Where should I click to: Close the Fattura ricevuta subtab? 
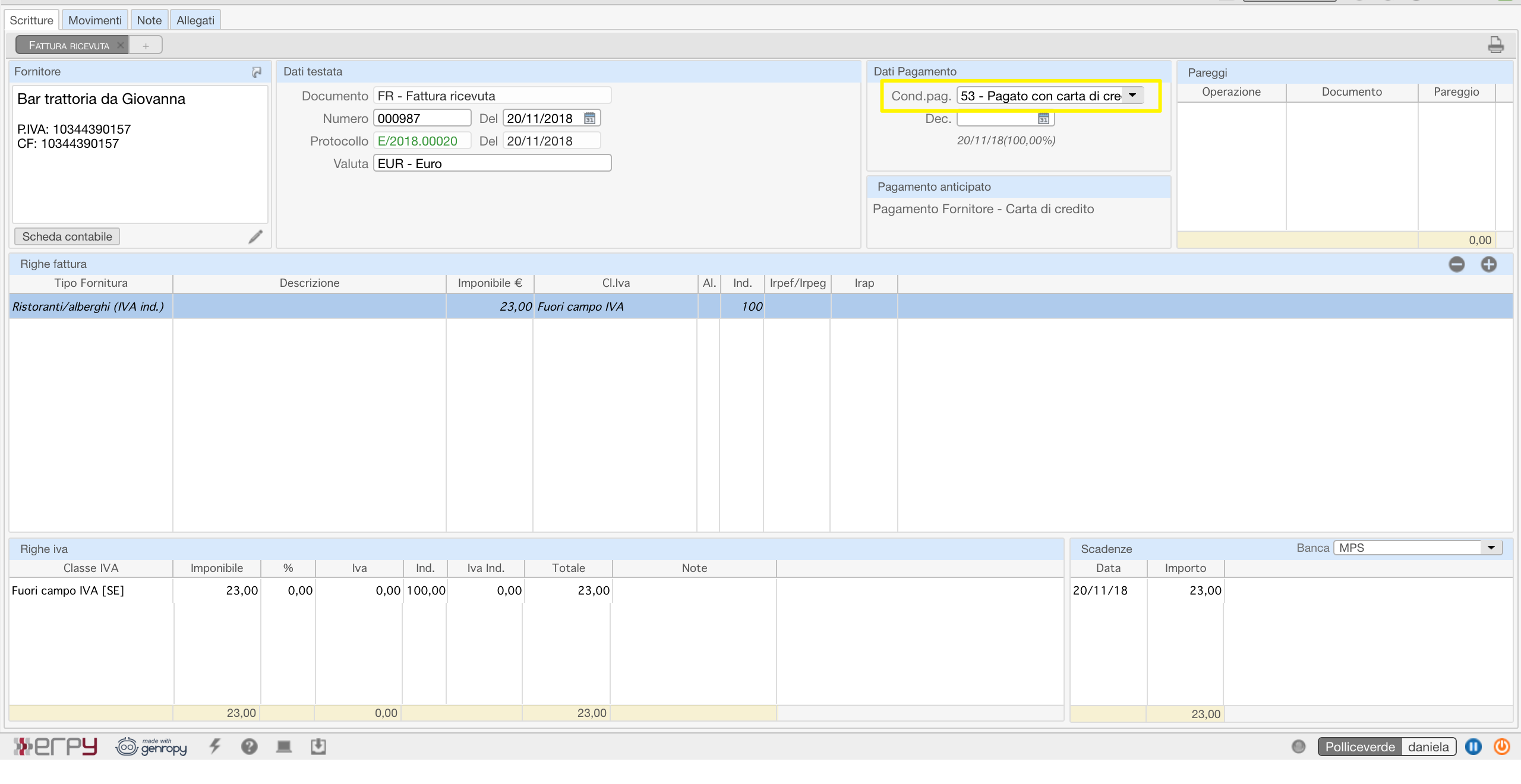(x=121, y=45)
